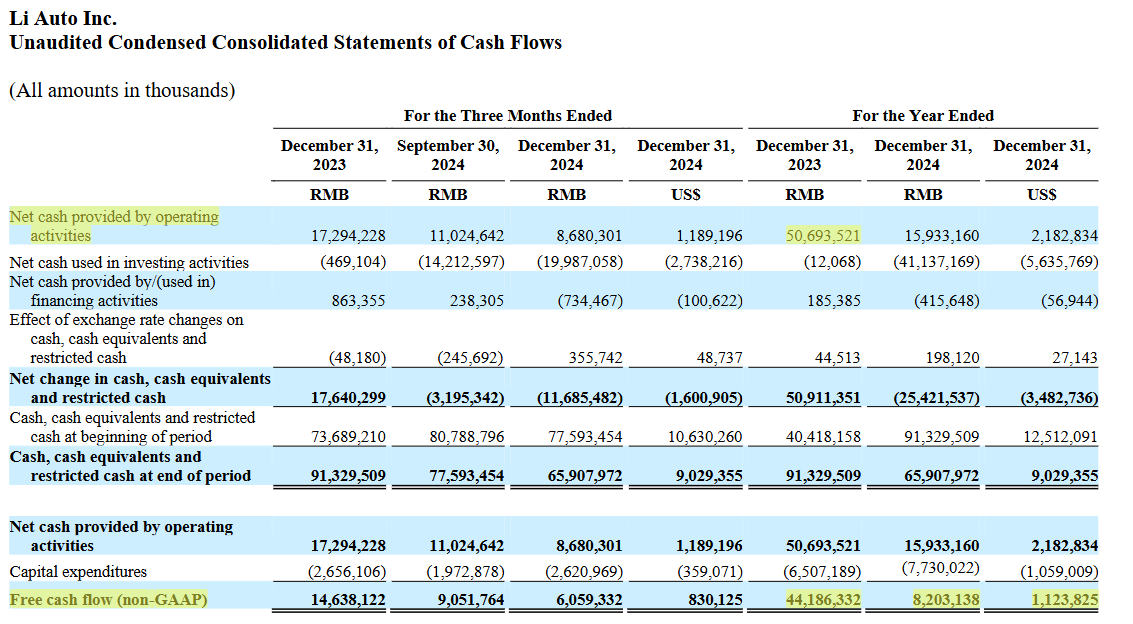The width and height of the screenshot is (1133, 624).
Task: Click the Unaudited Condensed Consolidated Statements of Cash Flows heading
Action: point(285,43)
